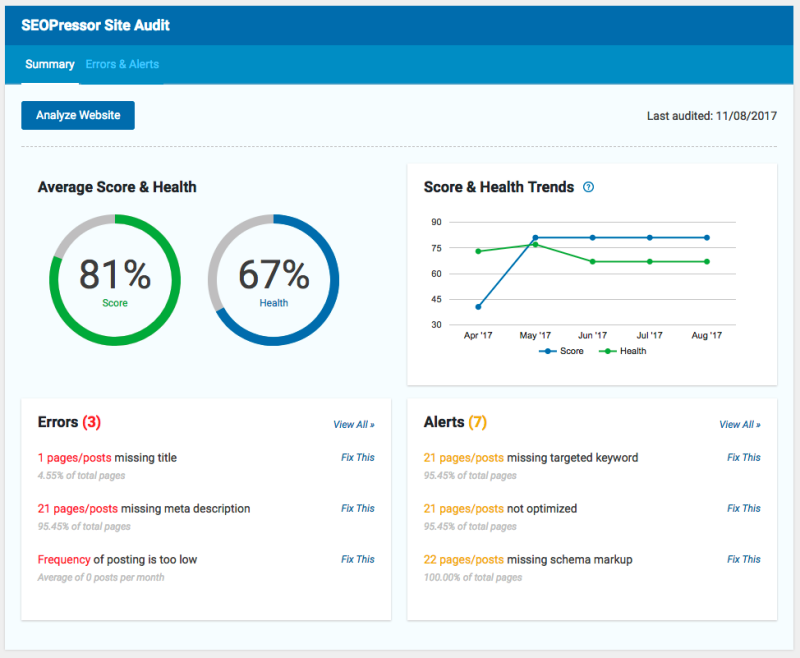The width and height of the screenshot is (800, 658).
Task: Fix This for pages not optimized
Action: [744, 509]
